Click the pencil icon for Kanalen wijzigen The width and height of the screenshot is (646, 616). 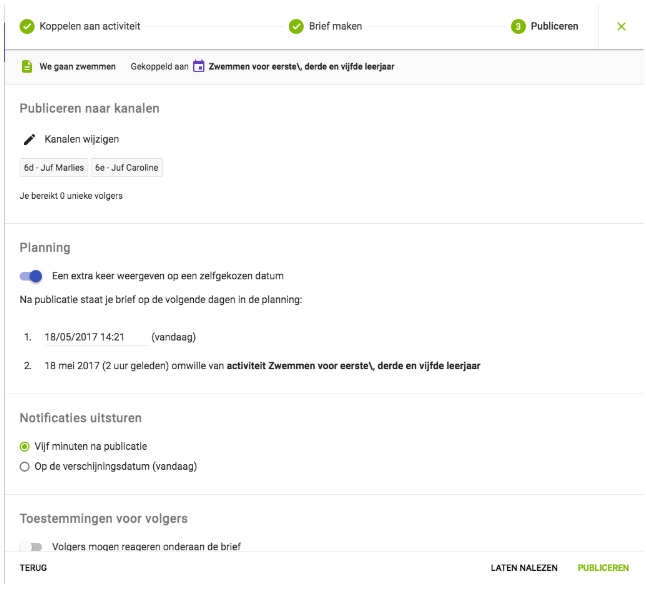coord(29,139)
